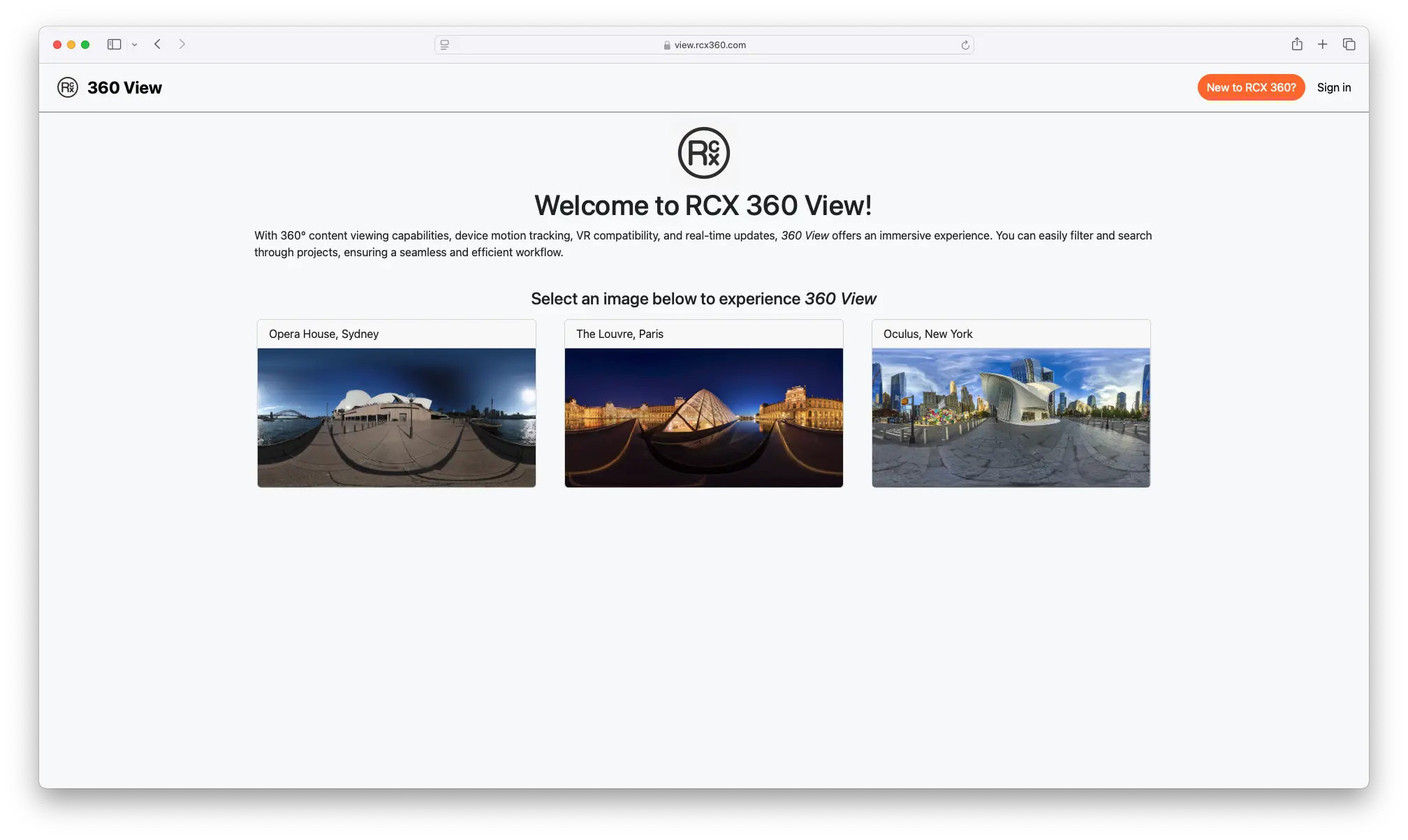This screenshot has height=840, width=1408.
Task: Click the browser share icon
Action: (x=1296, y=44)
